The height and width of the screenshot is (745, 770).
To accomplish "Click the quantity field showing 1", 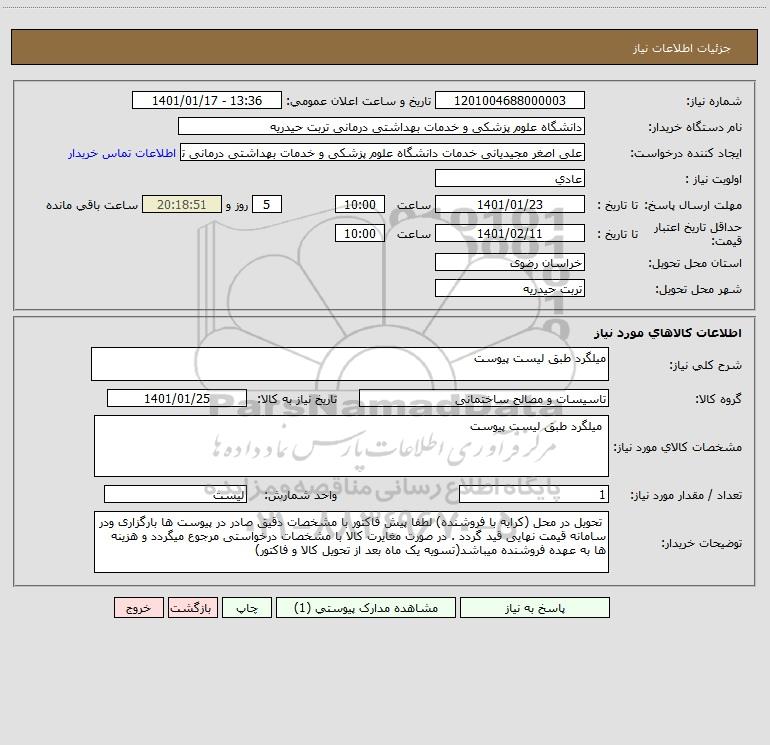I will pos(534,495).
